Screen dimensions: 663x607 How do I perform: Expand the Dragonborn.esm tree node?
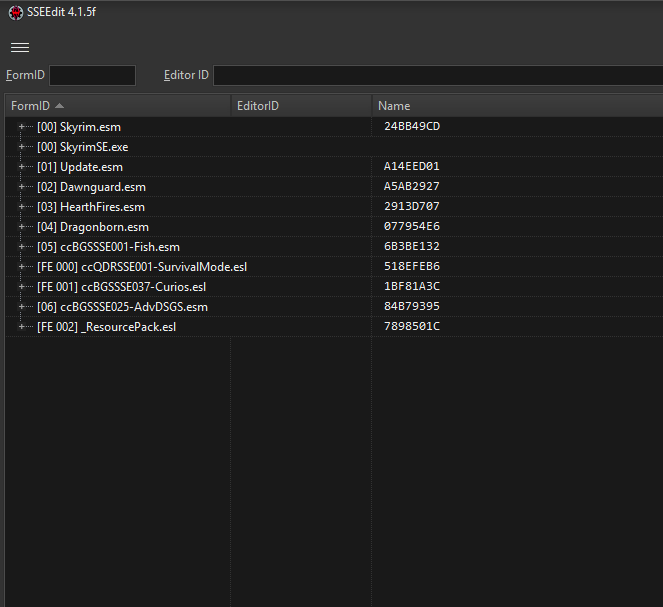pos(21,227)
